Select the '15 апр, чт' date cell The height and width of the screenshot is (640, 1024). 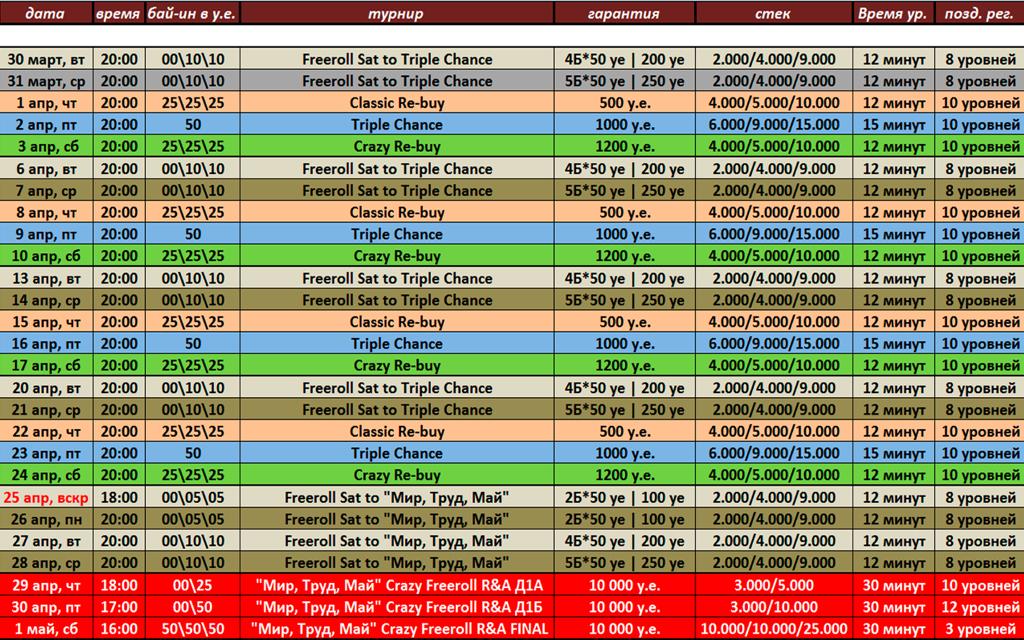(46, 322)
